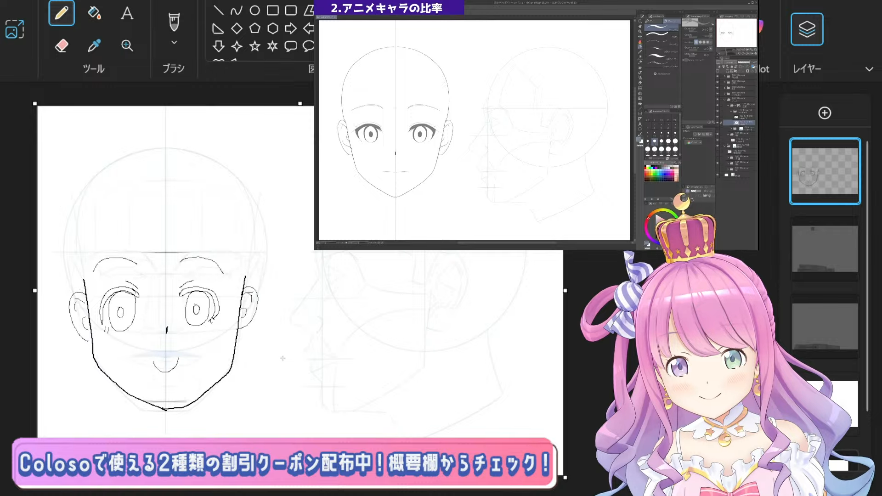Select the Text tool
The width and height of the screenshot is (882, 496).
pyautogui.click(x=127, y=13)
